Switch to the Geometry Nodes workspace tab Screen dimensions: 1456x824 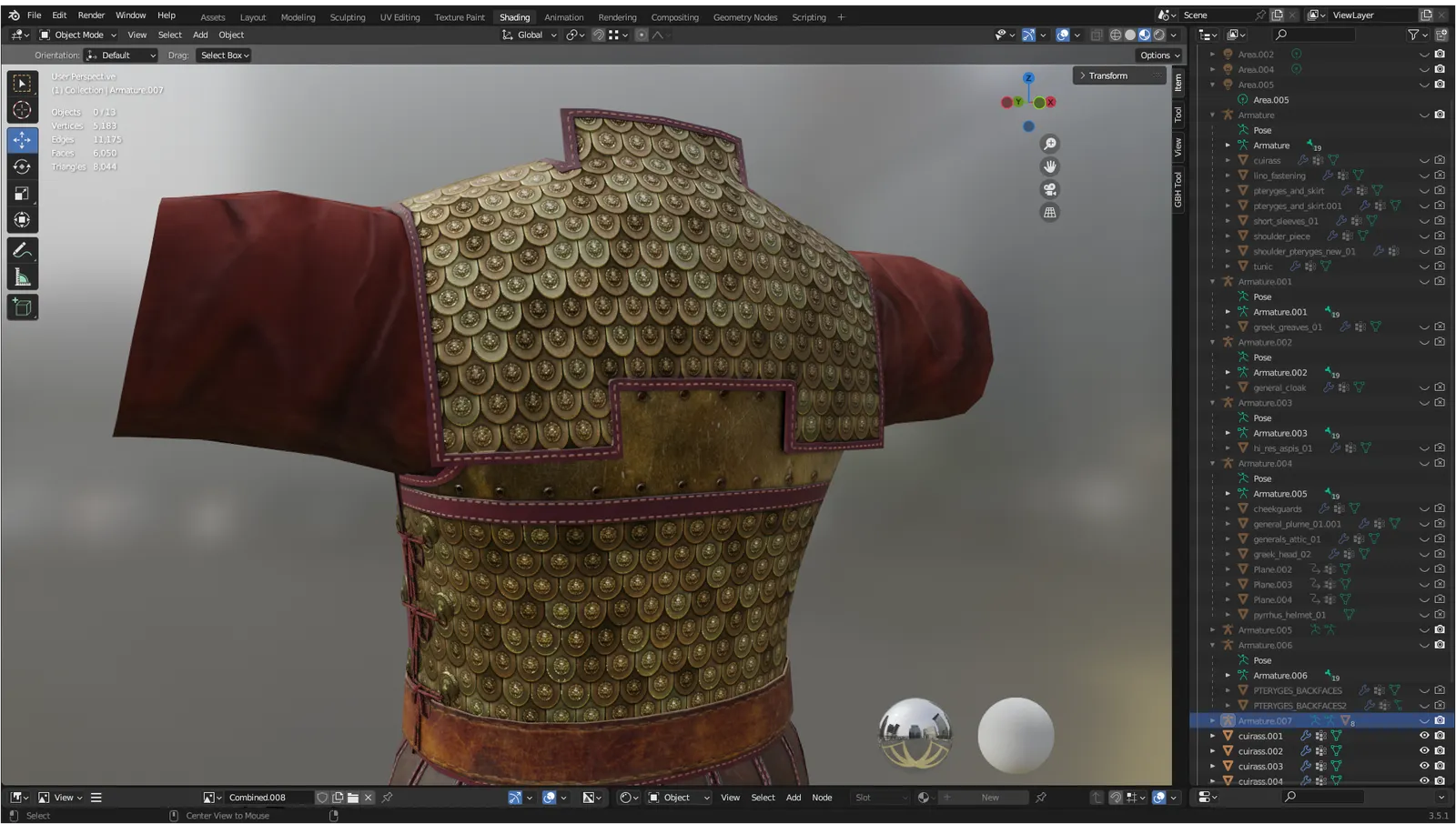tap(745, 17)
